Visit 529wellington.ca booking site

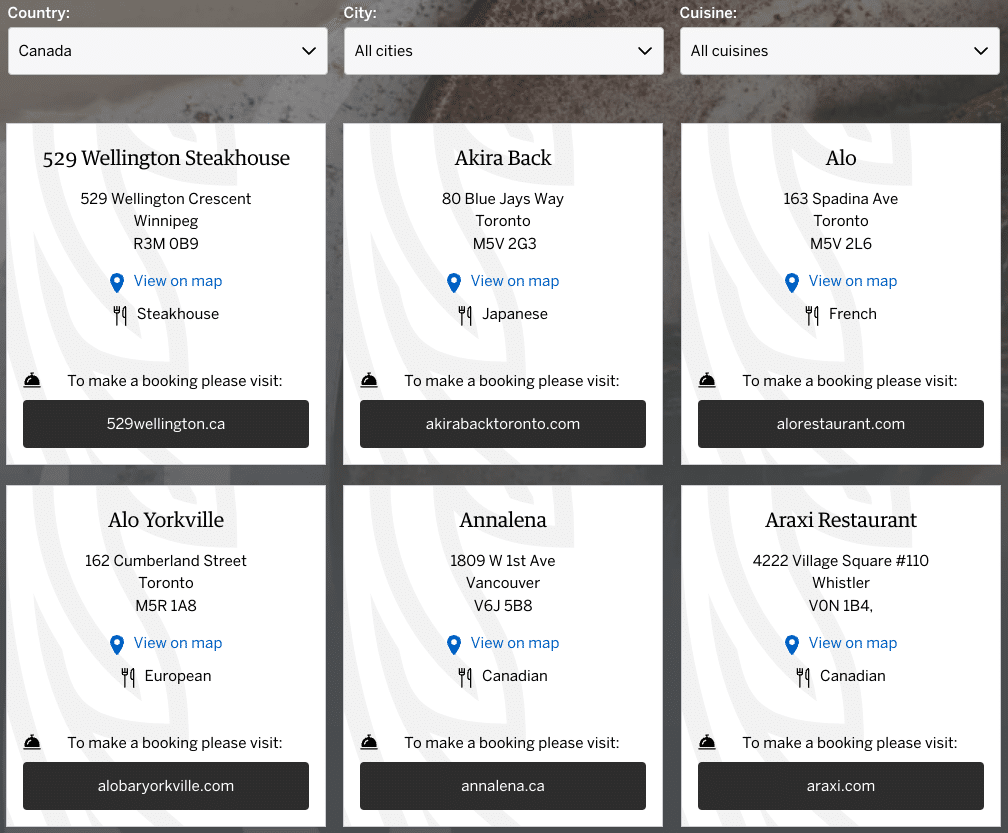(x=166, y=424)
